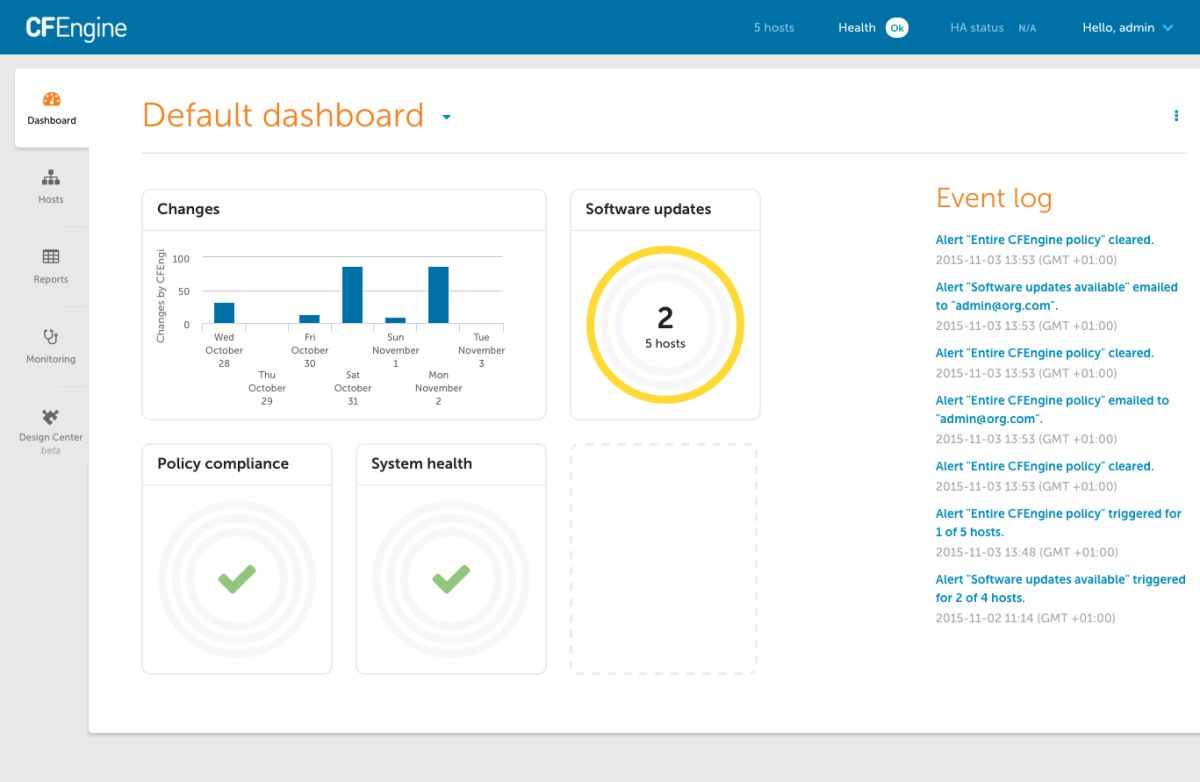This screenshot has width=1200, height=782.
Task: Open the Changes widget title
Action: tap(188, 209)
